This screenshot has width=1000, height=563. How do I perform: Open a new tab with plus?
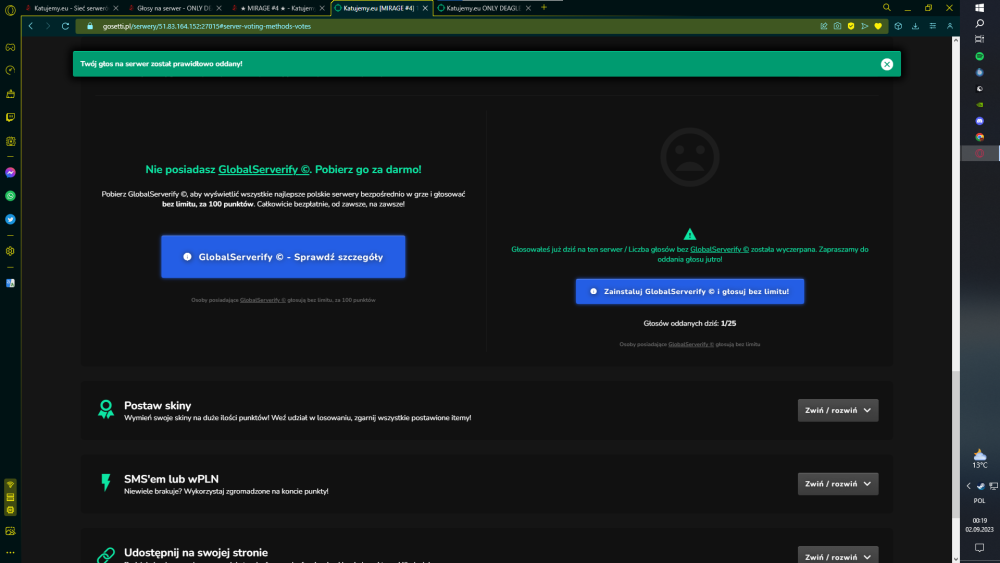pos(544,8)
